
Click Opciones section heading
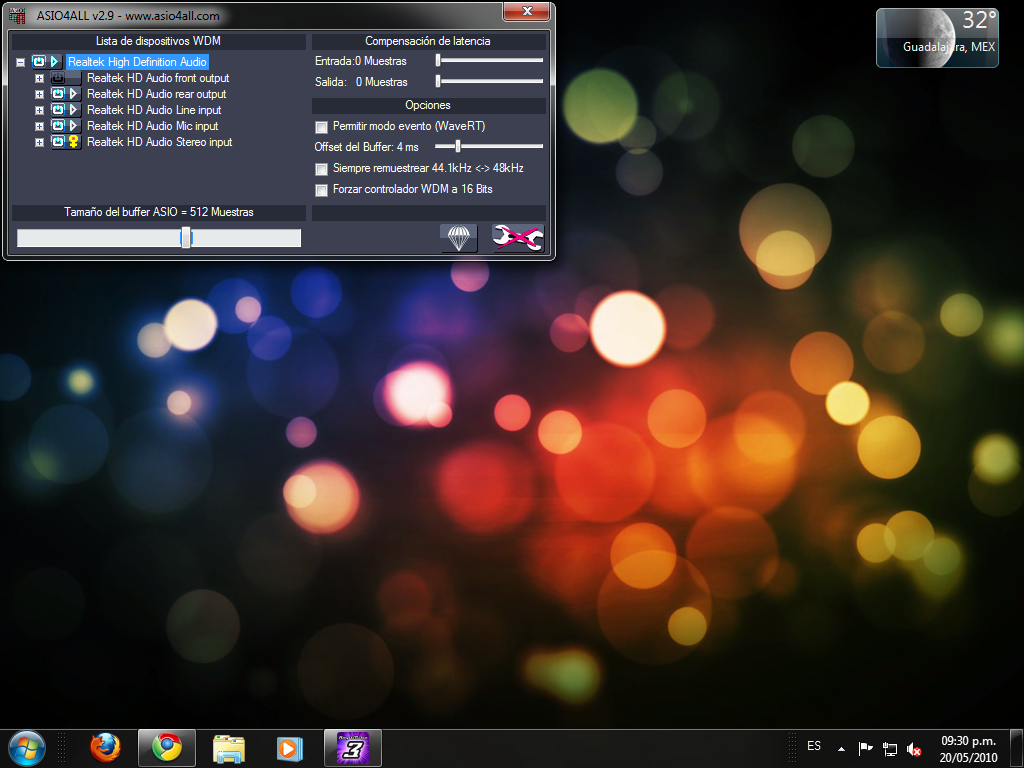[428, 105]
